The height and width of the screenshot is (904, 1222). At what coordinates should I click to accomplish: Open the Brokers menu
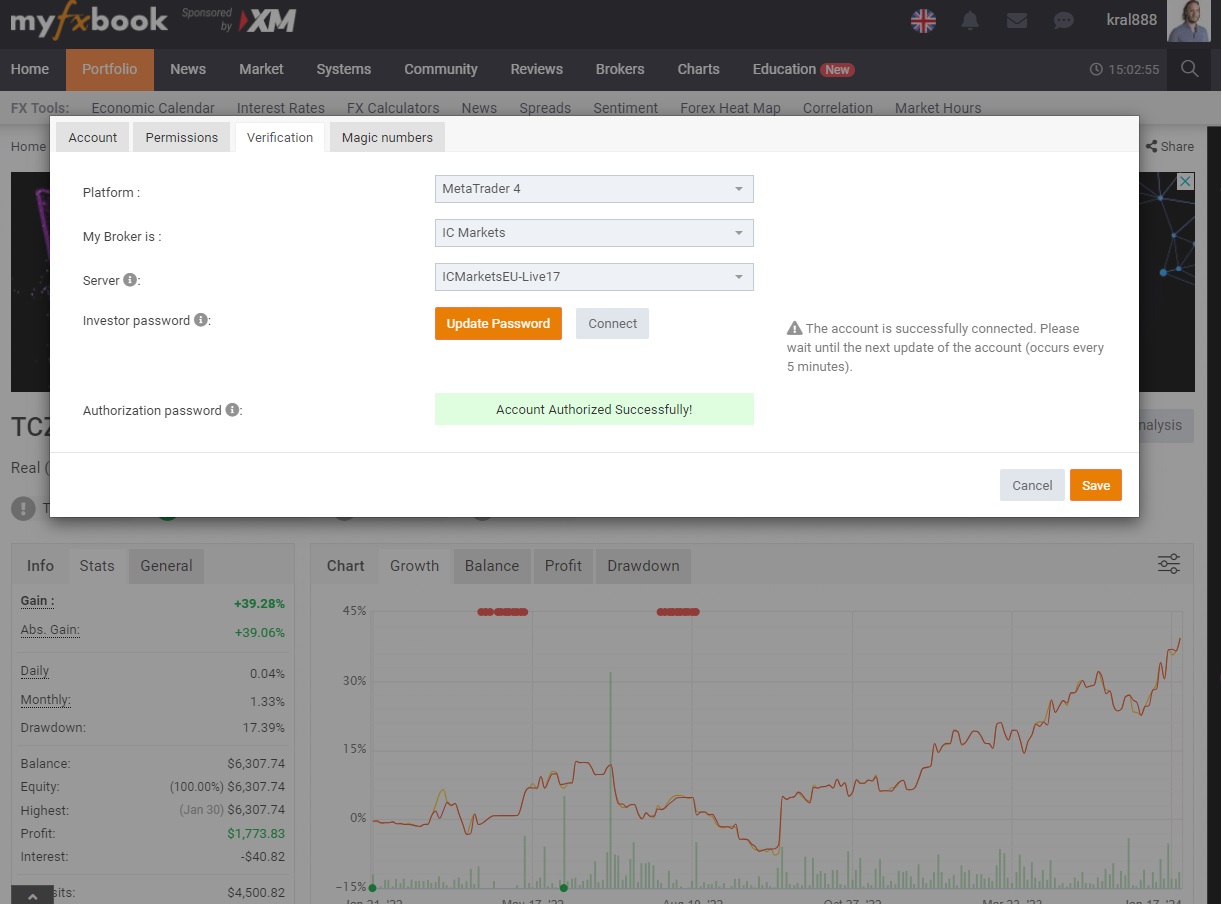pos(620,69)
